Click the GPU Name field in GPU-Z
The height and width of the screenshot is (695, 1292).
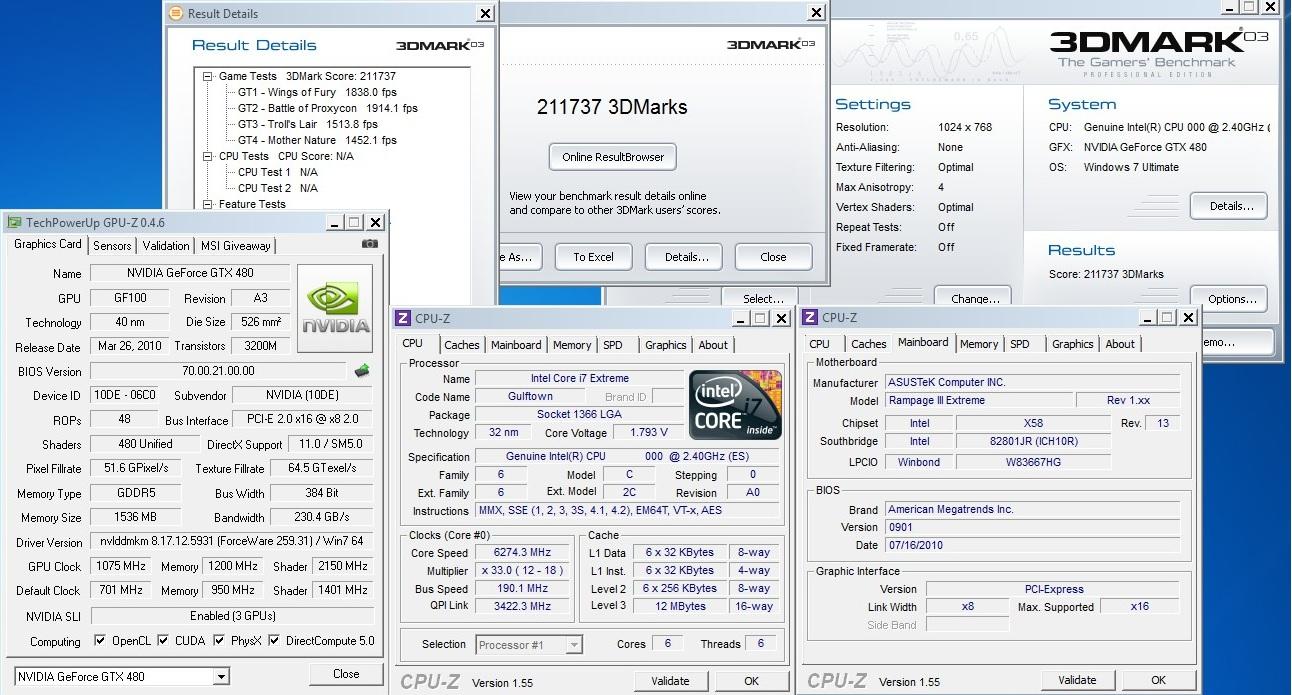click(x=190, y=273)
